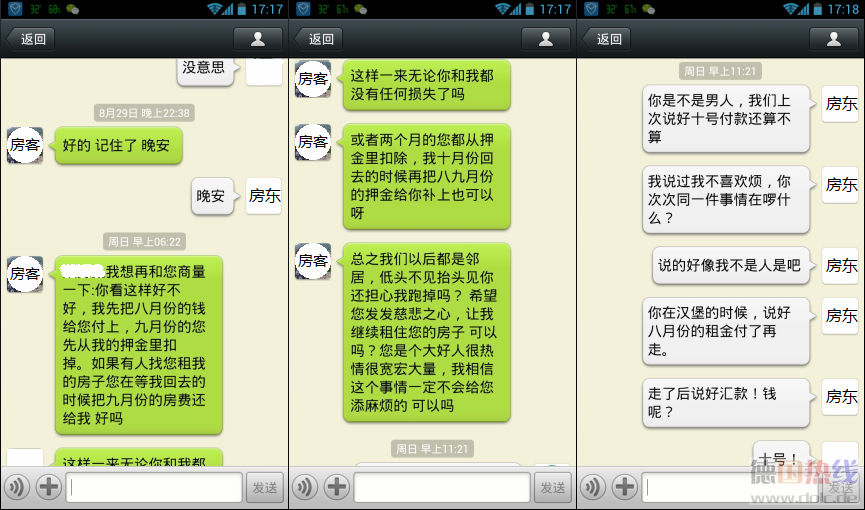The image size is (865, 510).
Task: Tap the plus attachment icon in left chat
Action: point(49,487)
